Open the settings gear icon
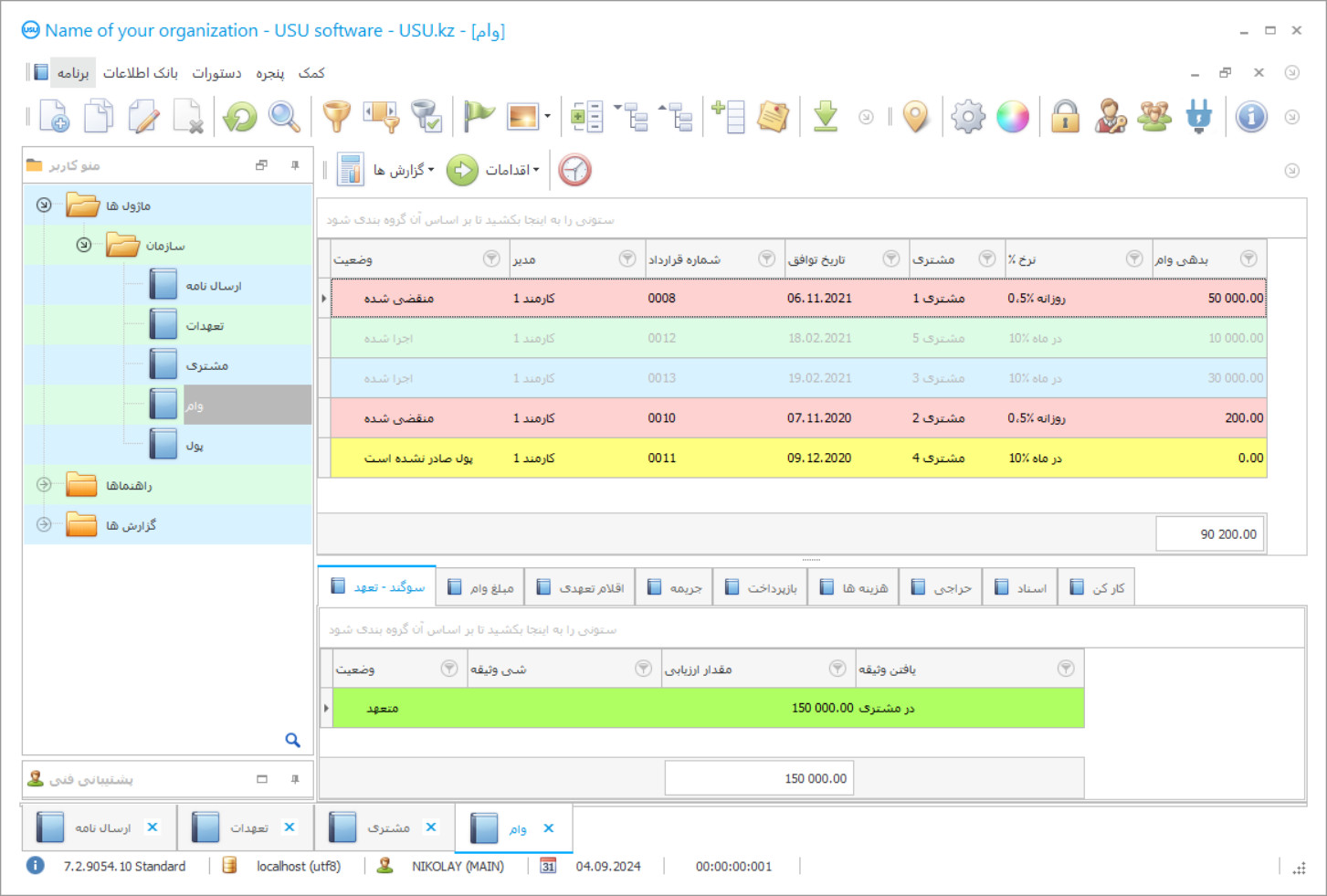Viewport: 1327px width, 896px height. pyautogui.click(x=967, y=117)
